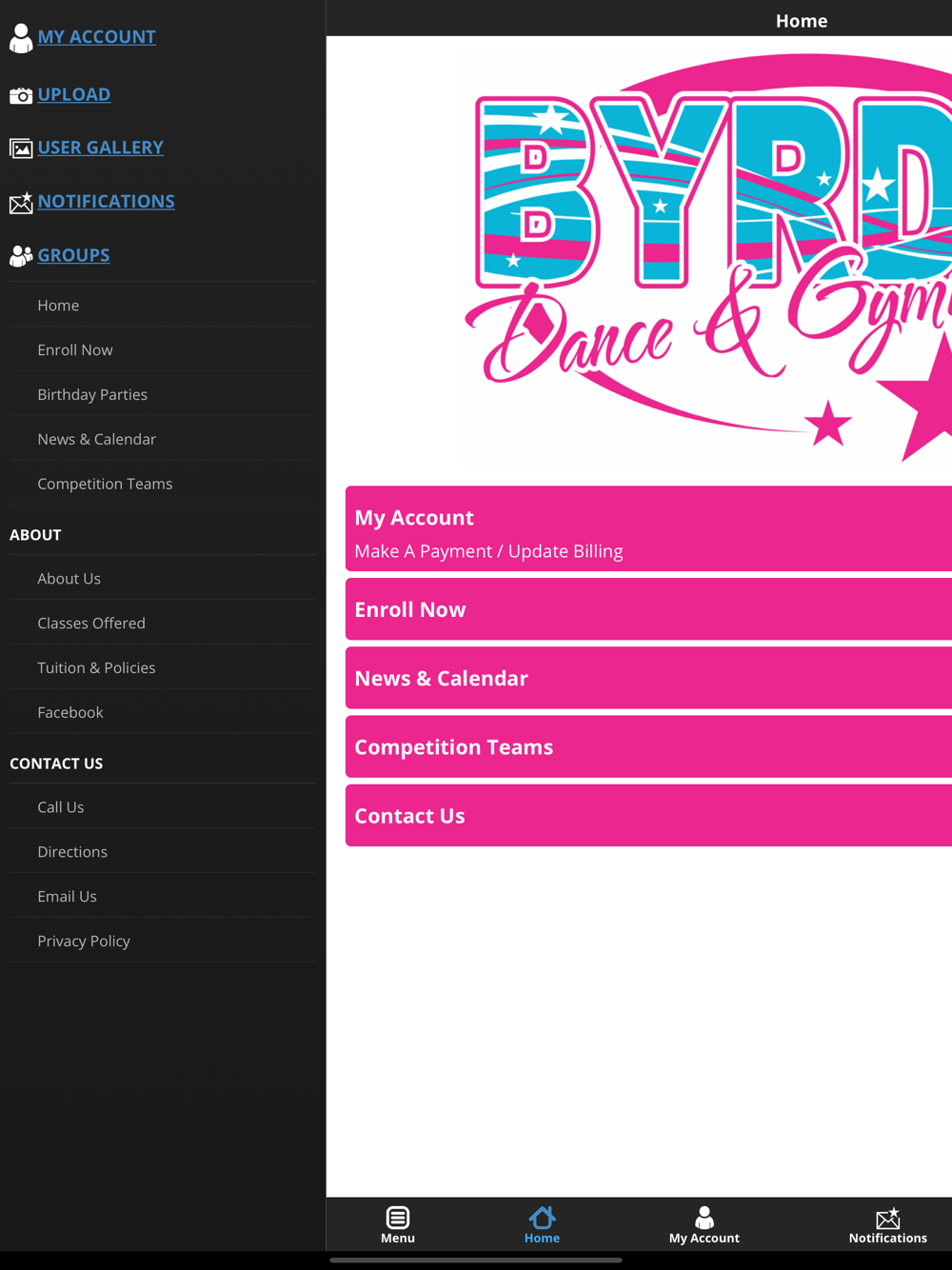This screenshot has width=952, height=1270.
Task: Tap the pink Contact Us button
Action: (x=648, y=815)
